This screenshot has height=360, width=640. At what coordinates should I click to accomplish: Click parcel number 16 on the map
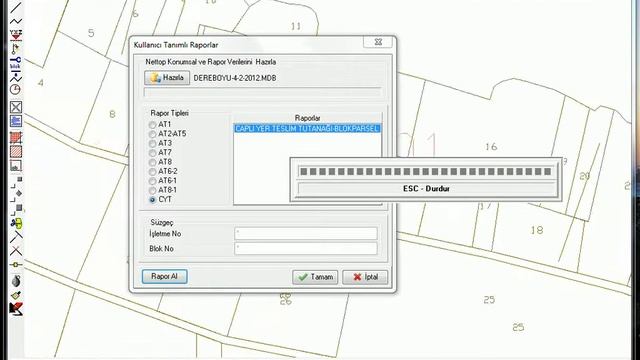pyautogui.click(x=491, y=147)
